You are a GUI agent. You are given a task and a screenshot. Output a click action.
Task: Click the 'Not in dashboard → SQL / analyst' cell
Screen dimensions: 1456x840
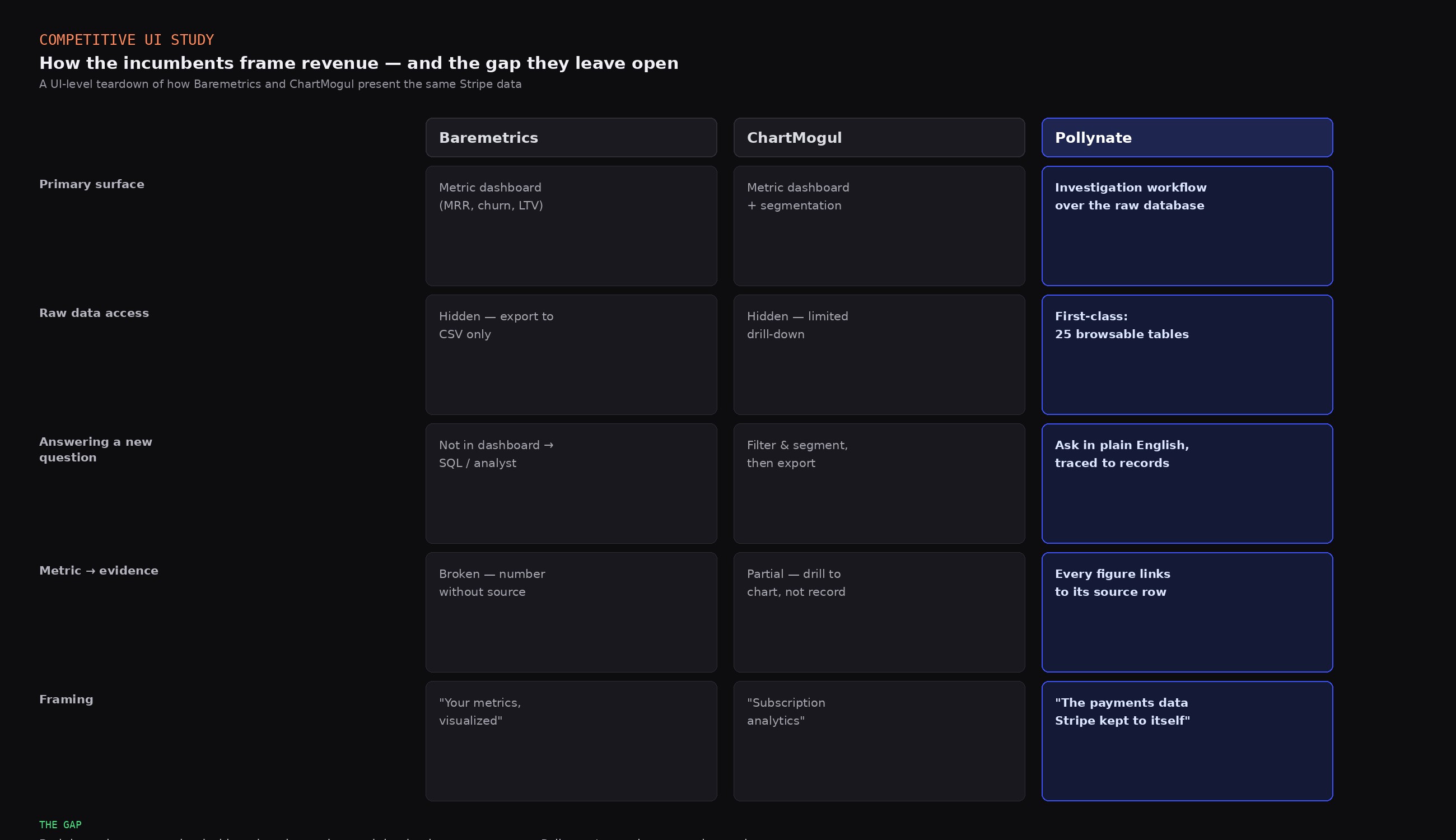[x=571, y=483]
